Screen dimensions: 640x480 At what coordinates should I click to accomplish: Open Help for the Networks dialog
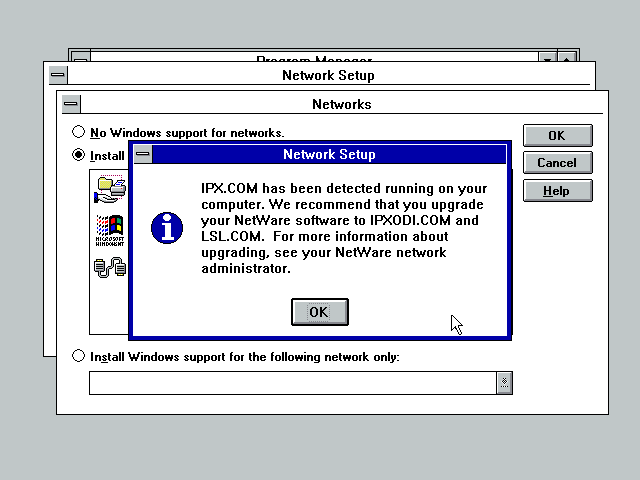point(557,191)
